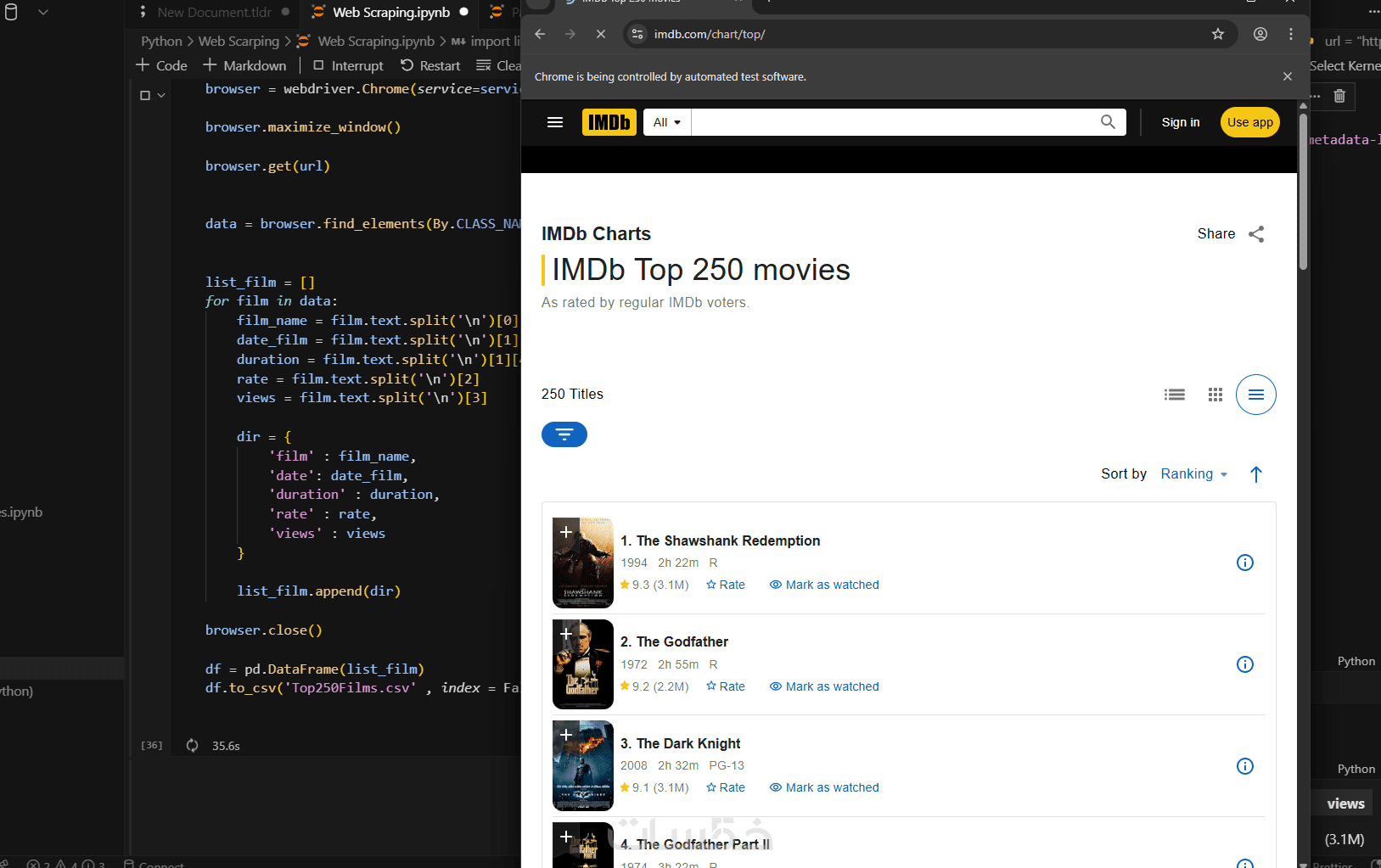Mark The Godfather as watched
The image size is (1381, 868).
point(824,686)
